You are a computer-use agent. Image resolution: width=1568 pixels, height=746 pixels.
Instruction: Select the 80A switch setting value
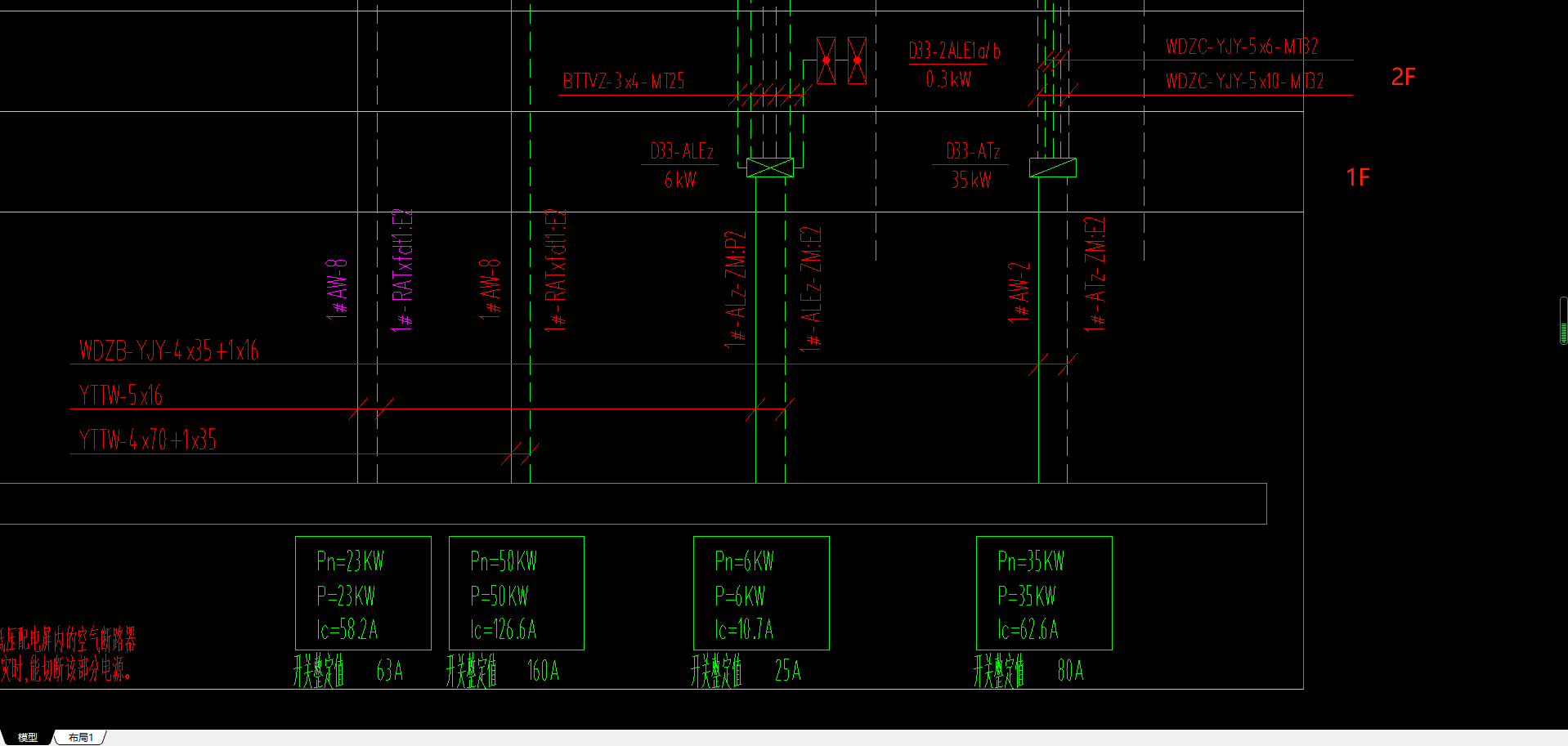click(x=1071, y=672)
